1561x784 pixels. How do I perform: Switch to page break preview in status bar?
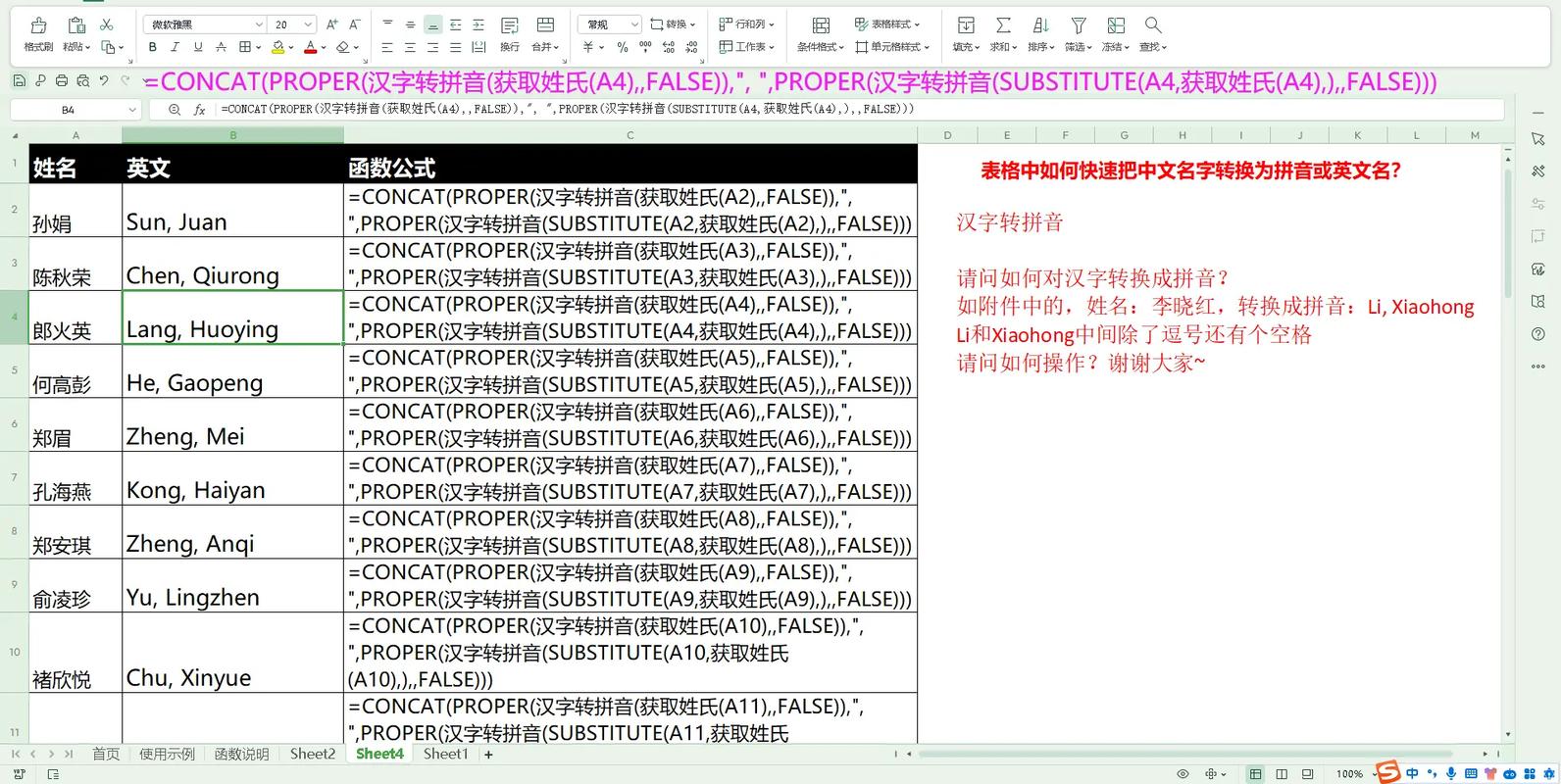pos(1282,773)
